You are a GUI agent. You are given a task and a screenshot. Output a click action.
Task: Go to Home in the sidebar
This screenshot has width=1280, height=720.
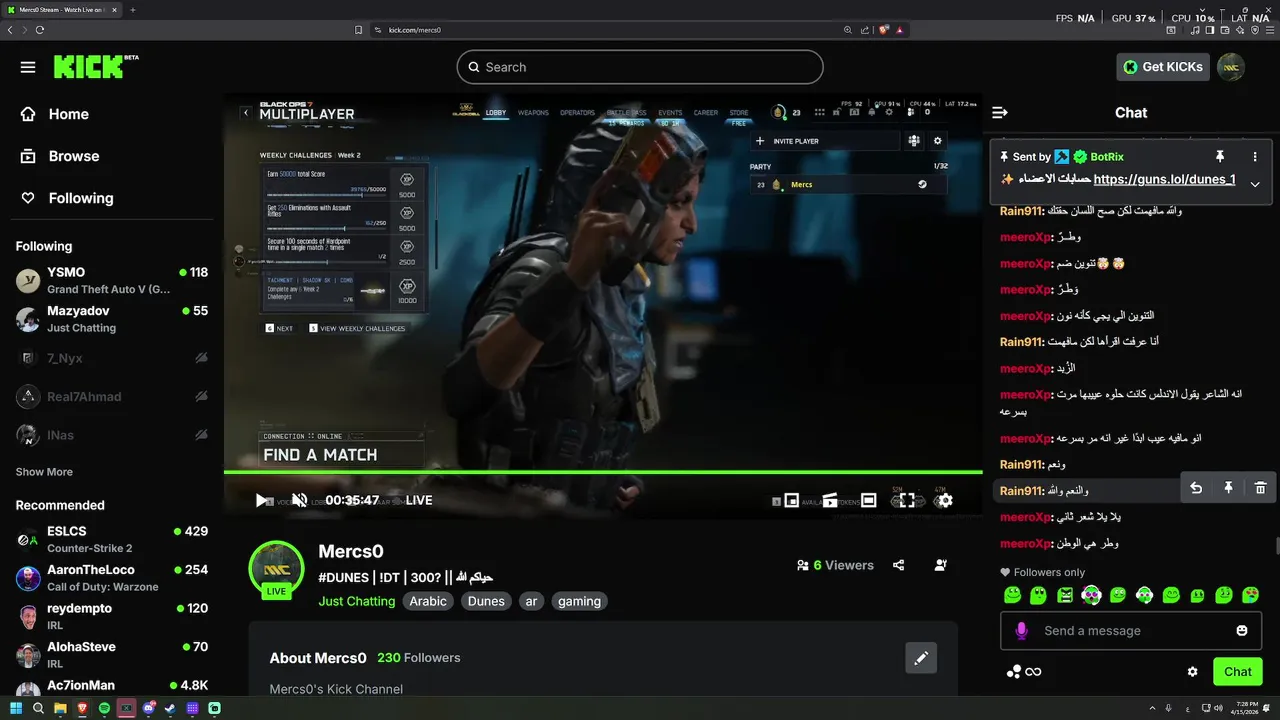click(x=56, y=114)
